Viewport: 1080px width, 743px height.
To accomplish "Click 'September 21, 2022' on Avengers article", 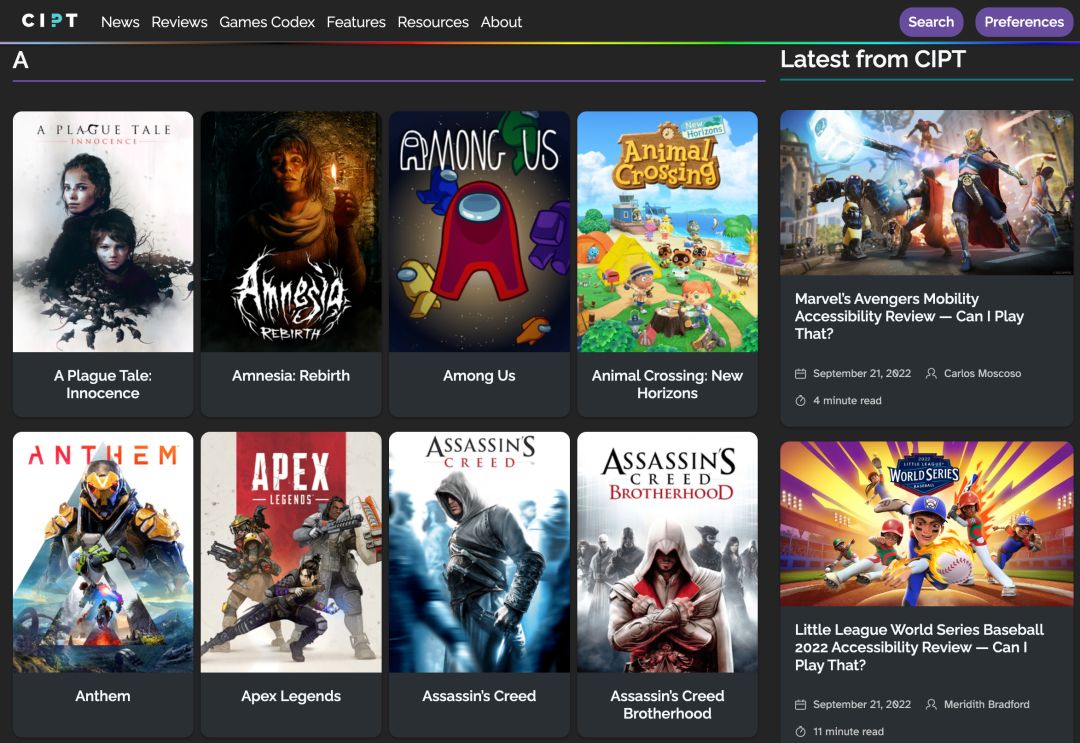I will coord(862,373).
